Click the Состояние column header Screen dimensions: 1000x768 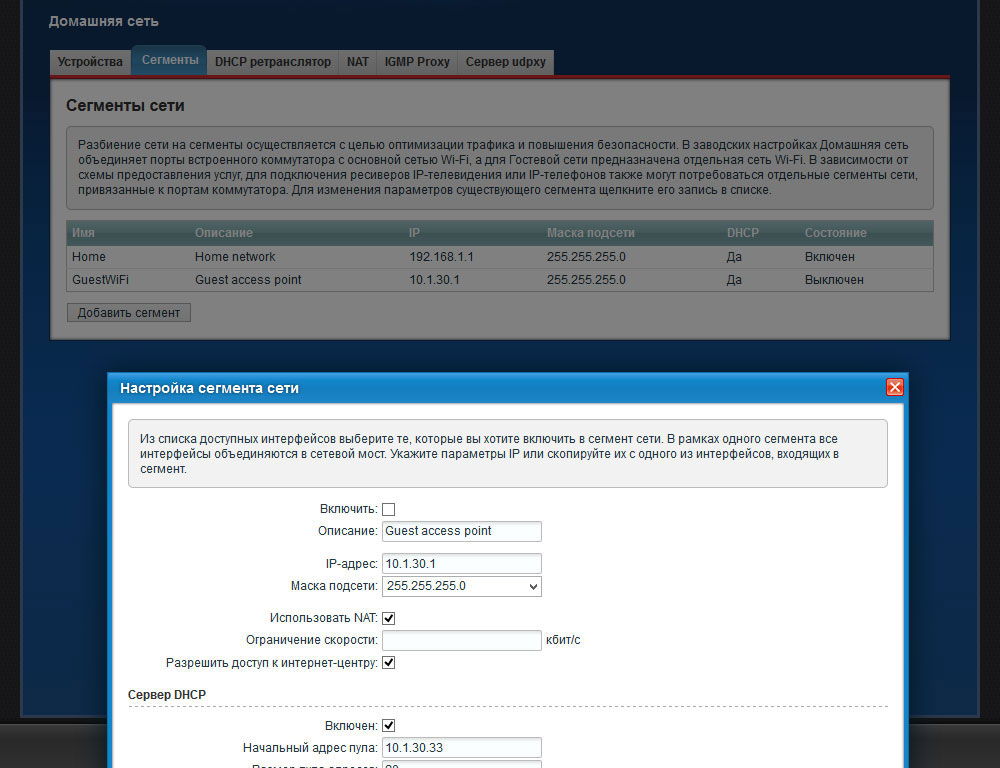click(835, 233)
